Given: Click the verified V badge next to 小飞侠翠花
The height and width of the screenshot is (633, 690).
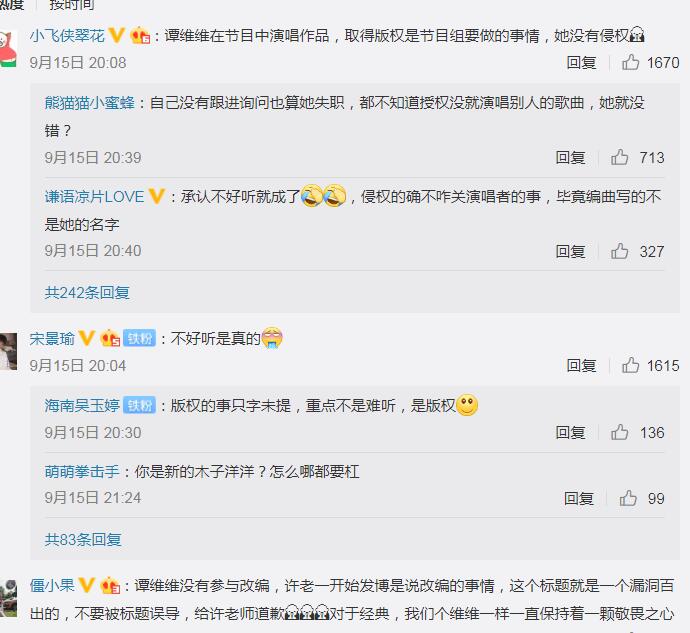Looking at the screenshot, I should point(117,35).
